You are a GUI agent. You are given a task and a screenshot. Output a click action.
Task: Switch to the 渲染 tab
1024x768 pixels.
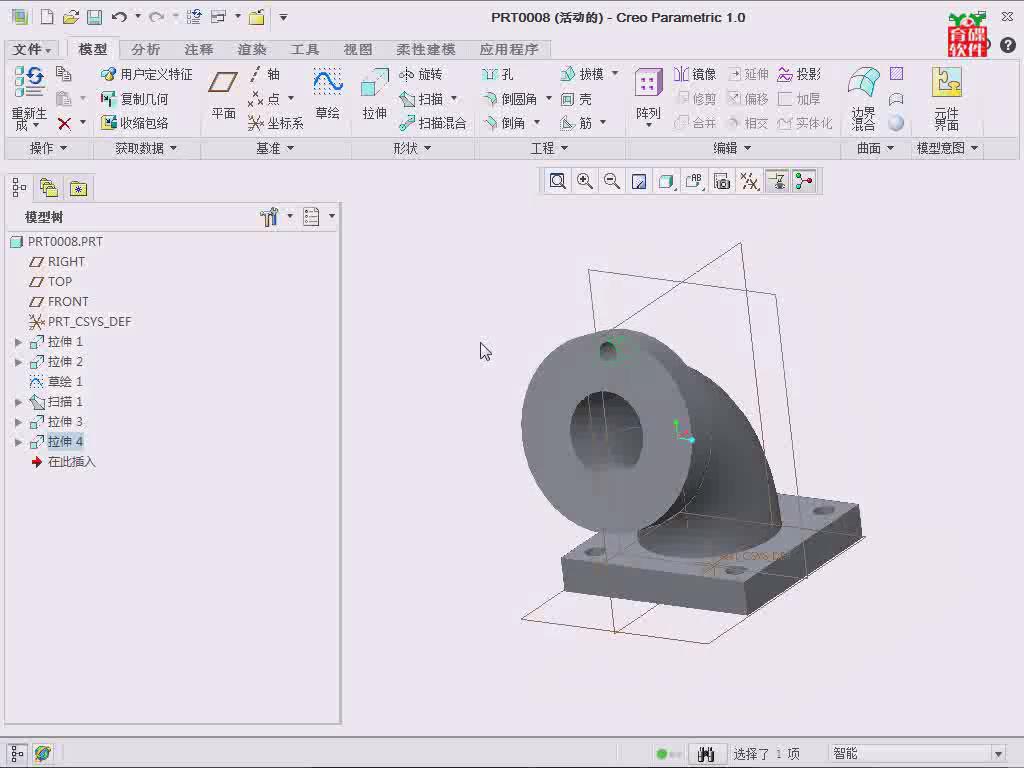click(x=251, y=50)
